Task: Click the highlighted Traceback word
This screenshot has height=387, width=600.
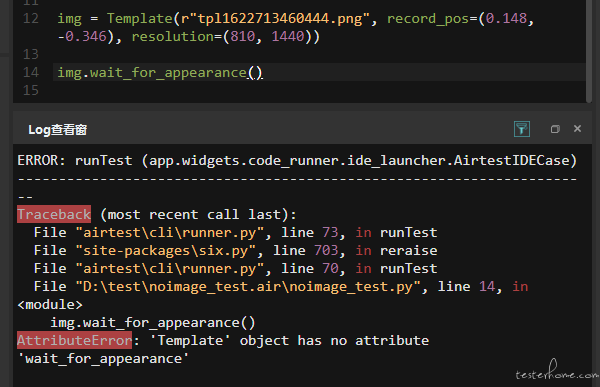Action: [x=54, y=214]
